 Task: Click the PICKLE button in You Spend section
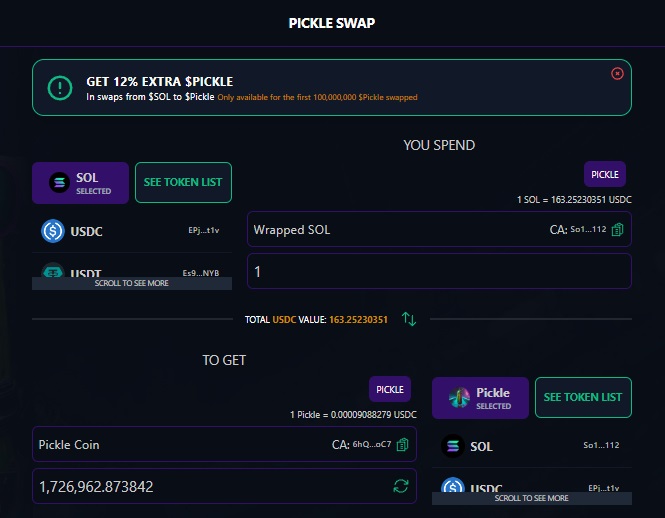[605, 174]
